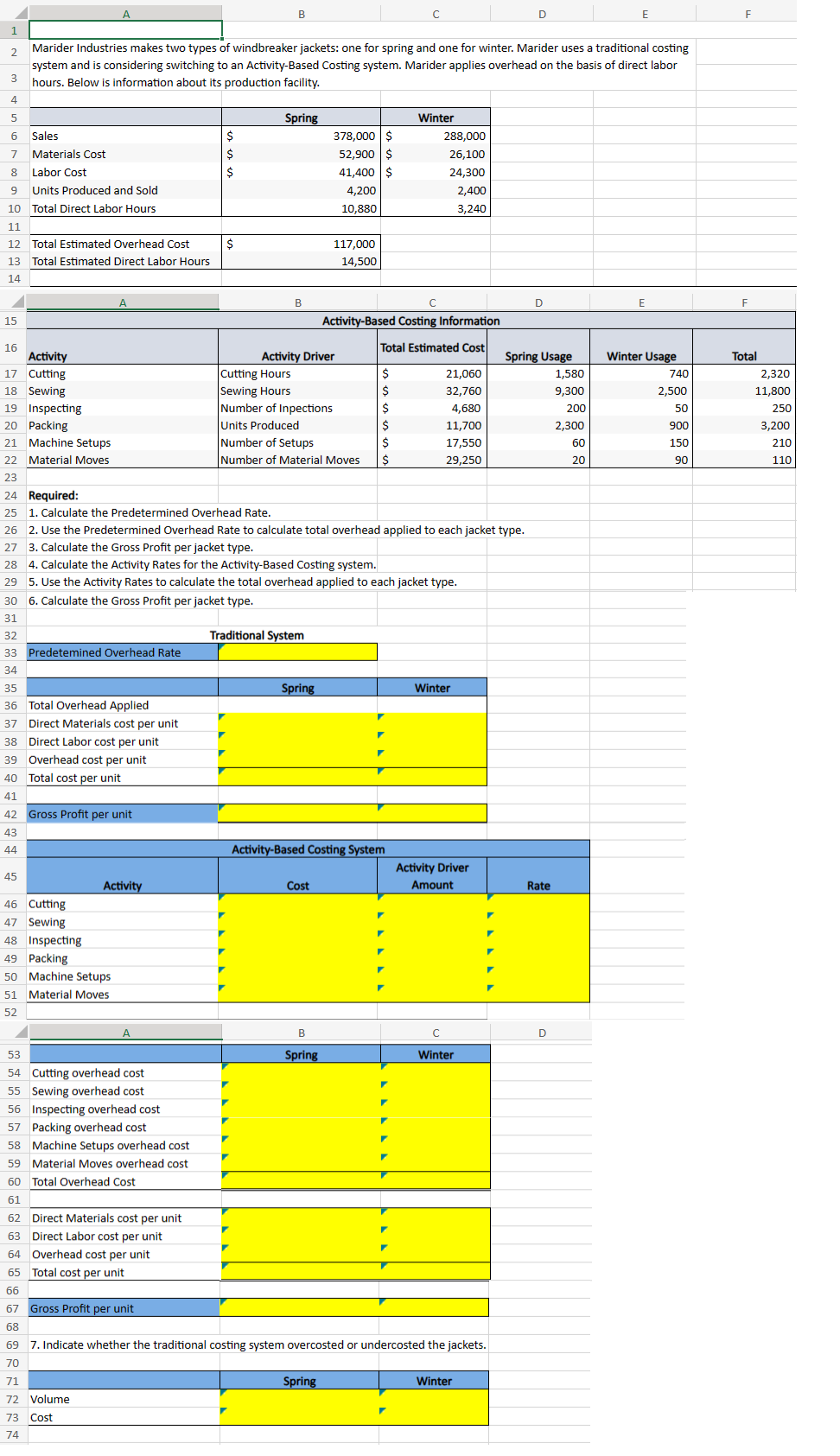Select the Rate cell in the Packing row
The width and height of the screenshot is (840, 1456).
538,958
